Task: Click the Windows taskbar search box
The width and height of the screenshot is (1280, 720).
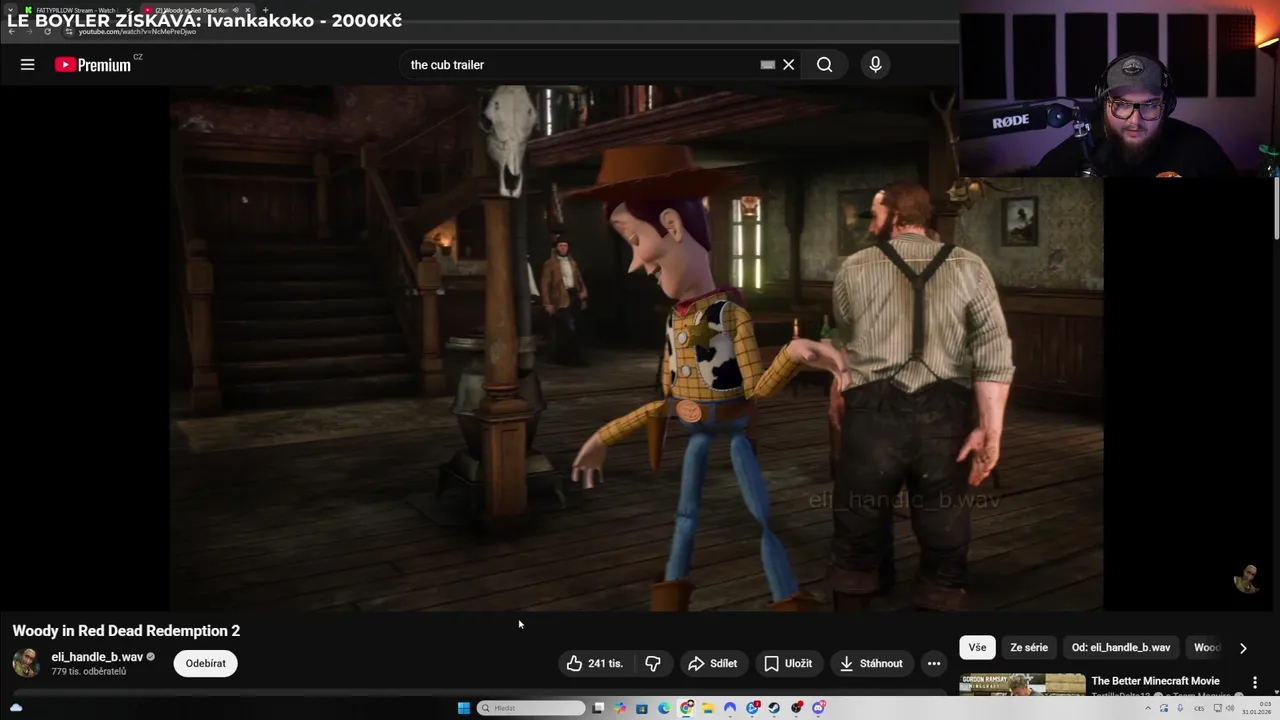Action: 531,708
